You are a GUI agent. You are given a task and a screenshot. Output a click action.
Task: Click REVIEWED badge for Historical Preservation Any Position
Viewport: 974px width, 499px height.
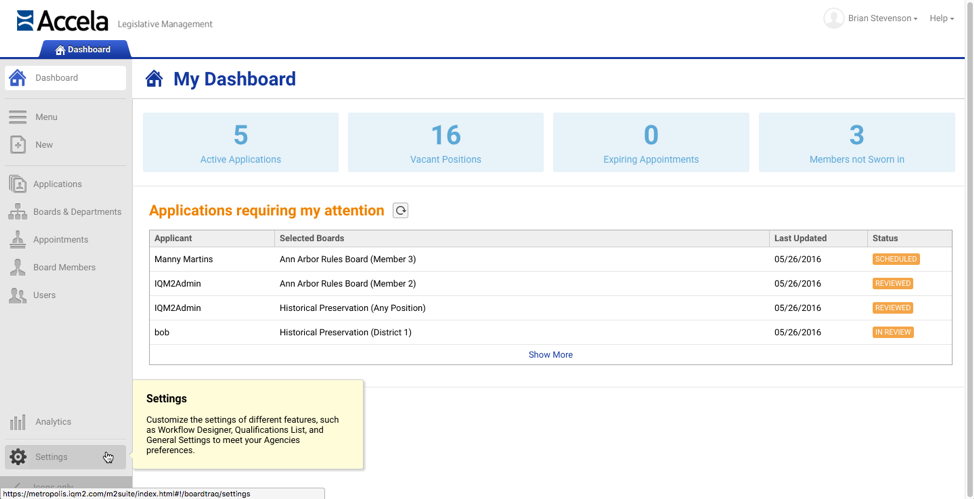(893, 308)
